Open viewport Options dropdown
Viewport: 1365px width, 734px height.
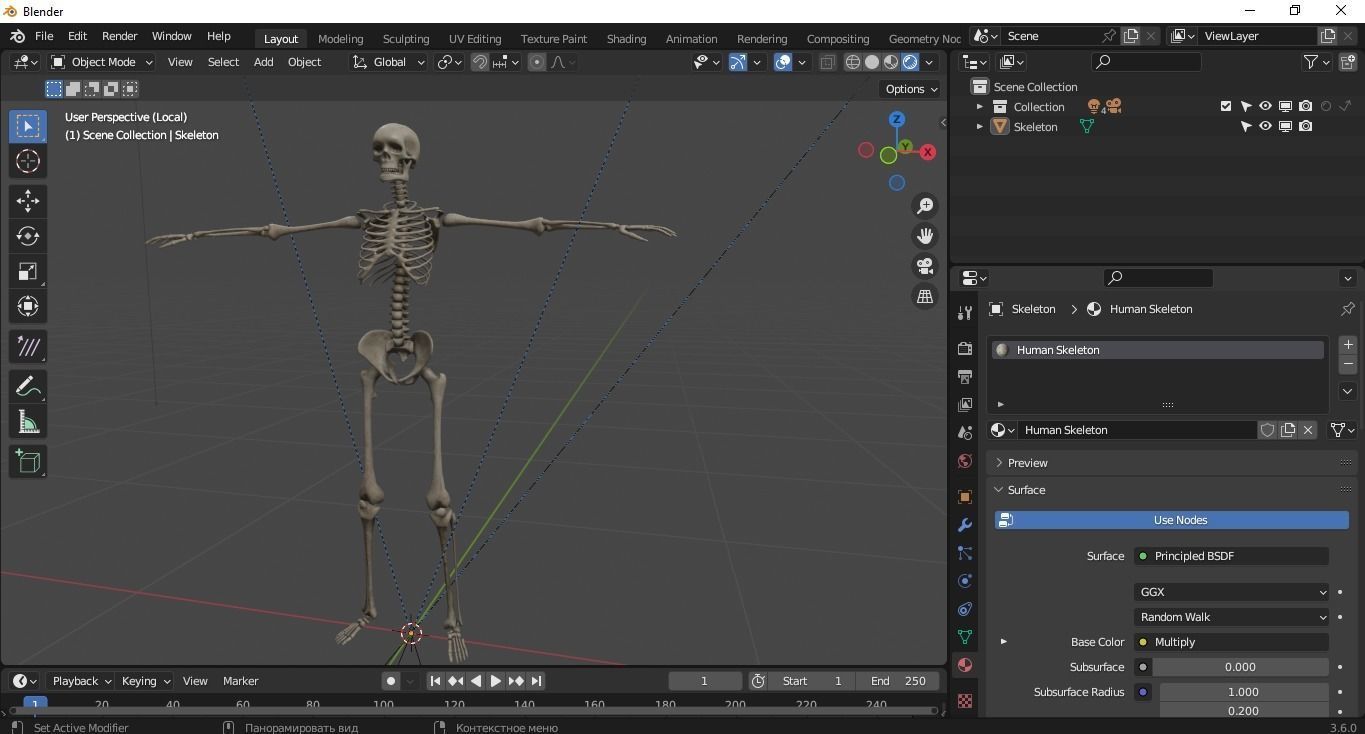tap(911, 89)
